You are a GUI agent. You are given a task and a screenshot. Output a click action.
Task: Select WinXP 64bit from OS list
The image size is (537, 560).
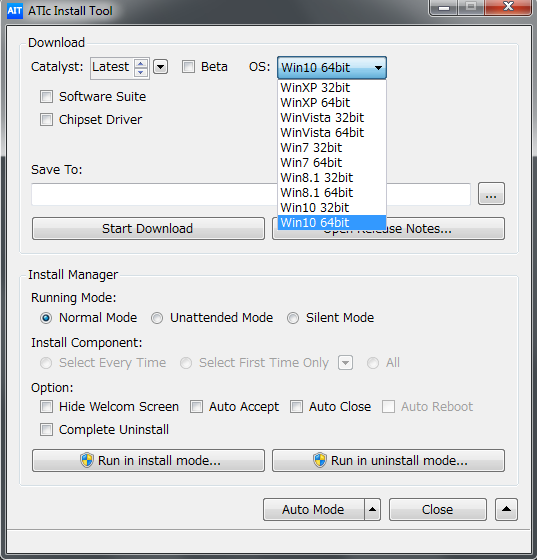(x=332, y=102)
